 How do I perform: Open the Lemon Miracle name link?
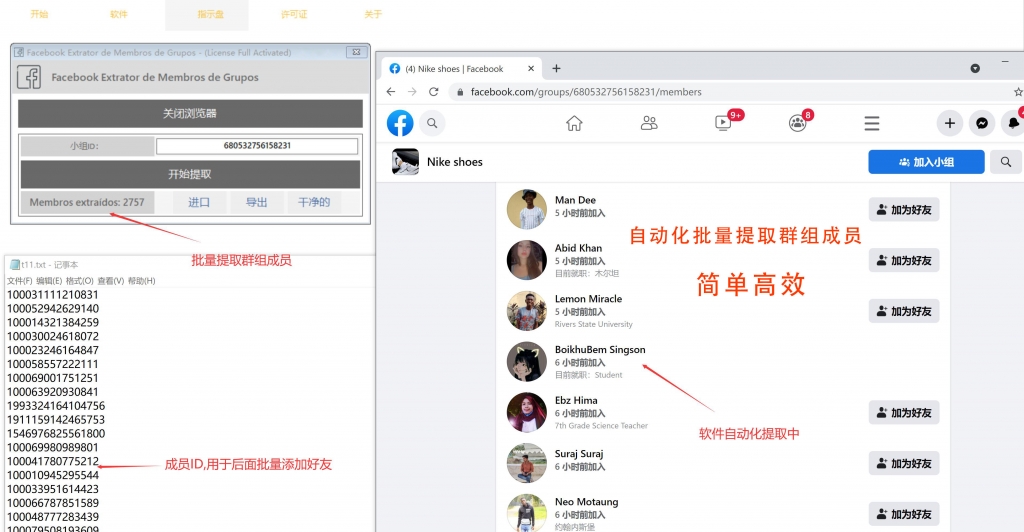click(588, 298)
